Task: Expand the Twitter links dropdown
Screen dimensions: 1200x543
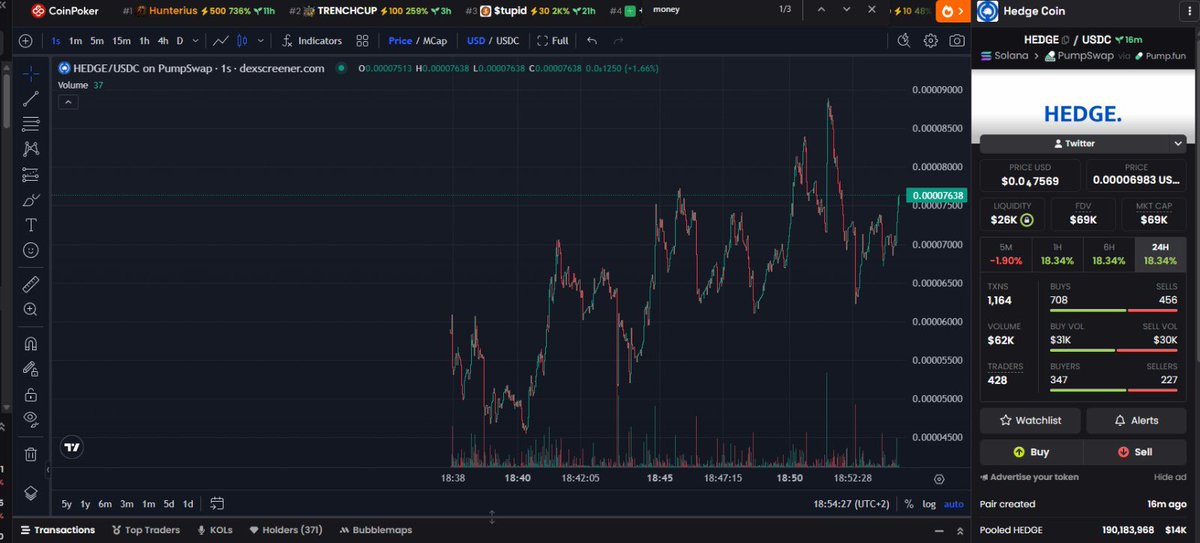Action: 1177,143
